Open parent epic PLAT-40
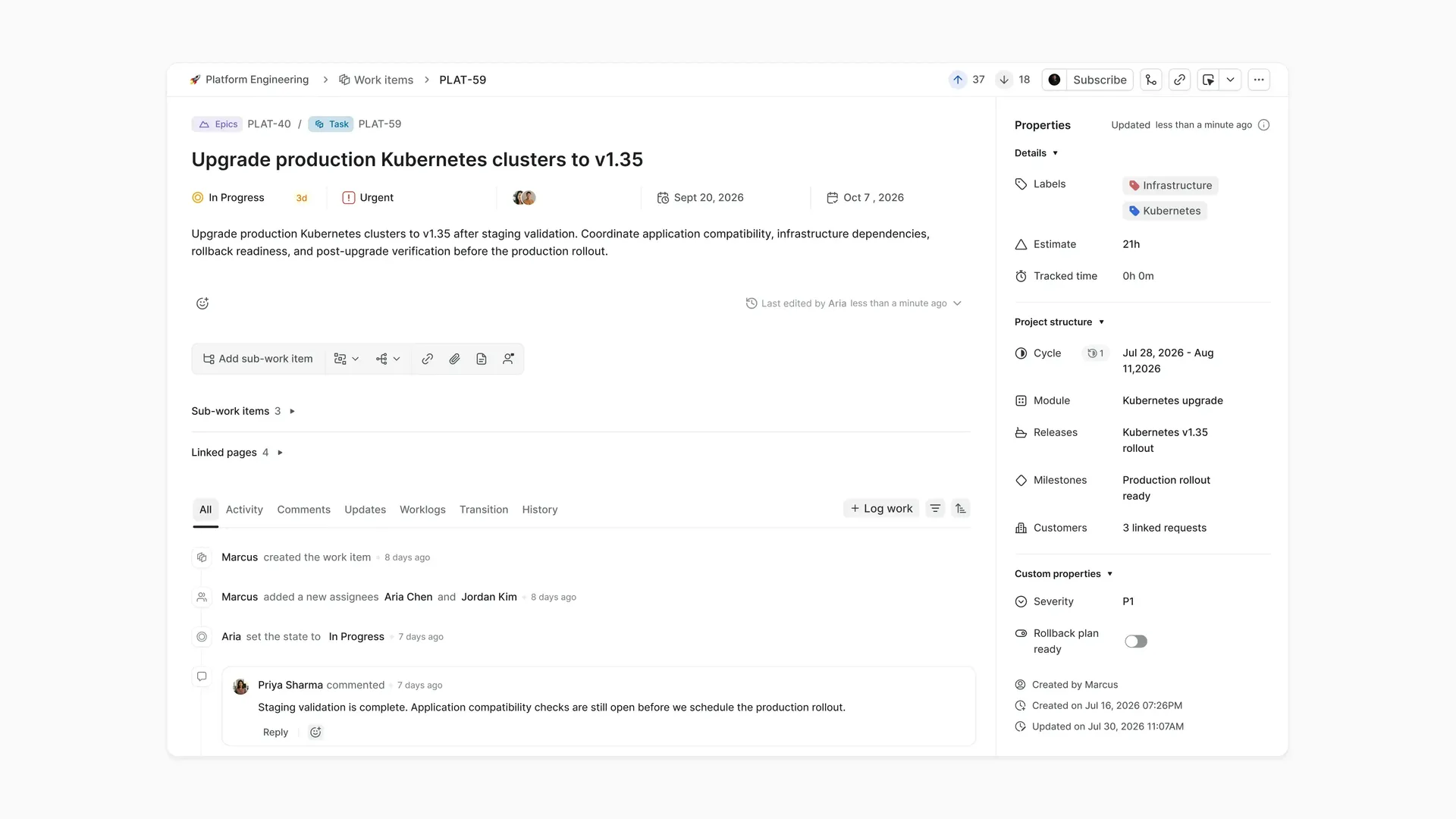 point(269,124)
